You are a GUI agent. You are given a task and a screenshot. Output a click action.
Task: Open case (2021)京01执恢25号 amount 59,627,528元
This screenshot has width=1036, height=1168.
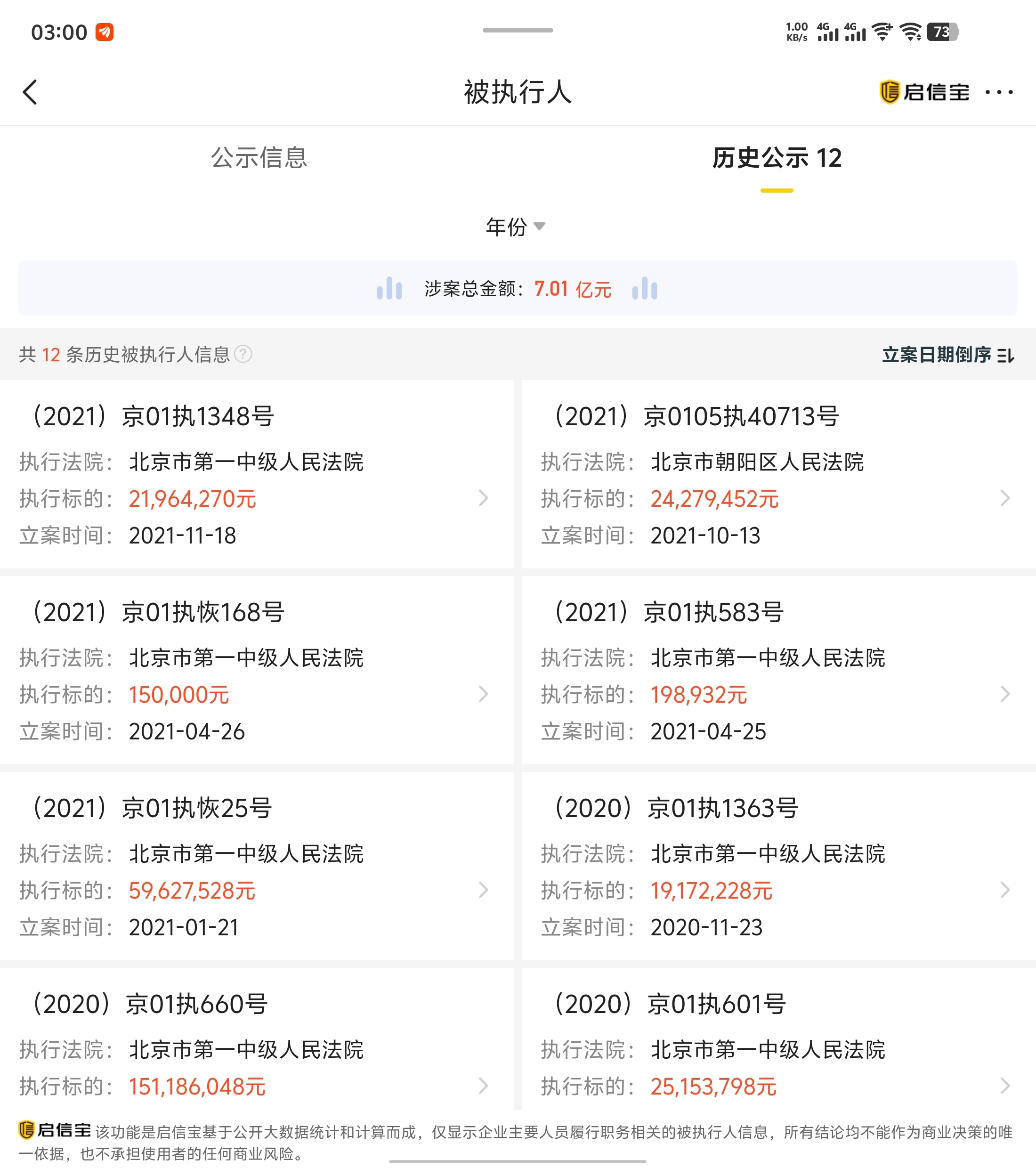click(192, 890)
